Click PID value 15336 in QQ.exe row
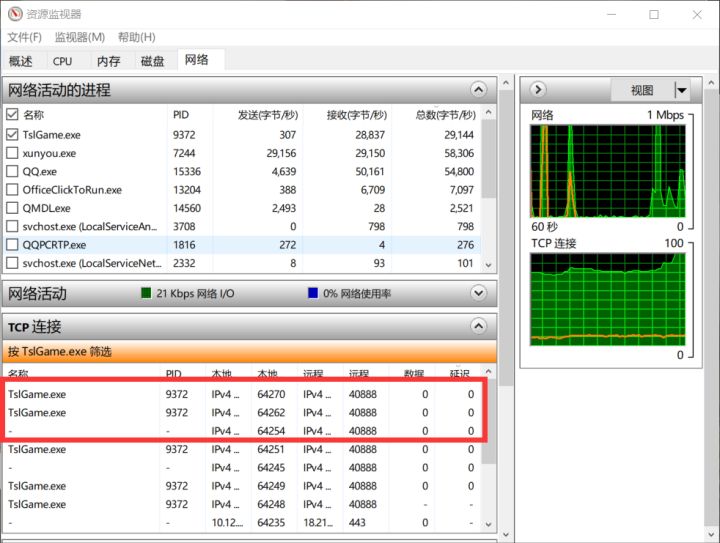Image resolution: width=720 pixels, height=543 pixels. [187, 172]
